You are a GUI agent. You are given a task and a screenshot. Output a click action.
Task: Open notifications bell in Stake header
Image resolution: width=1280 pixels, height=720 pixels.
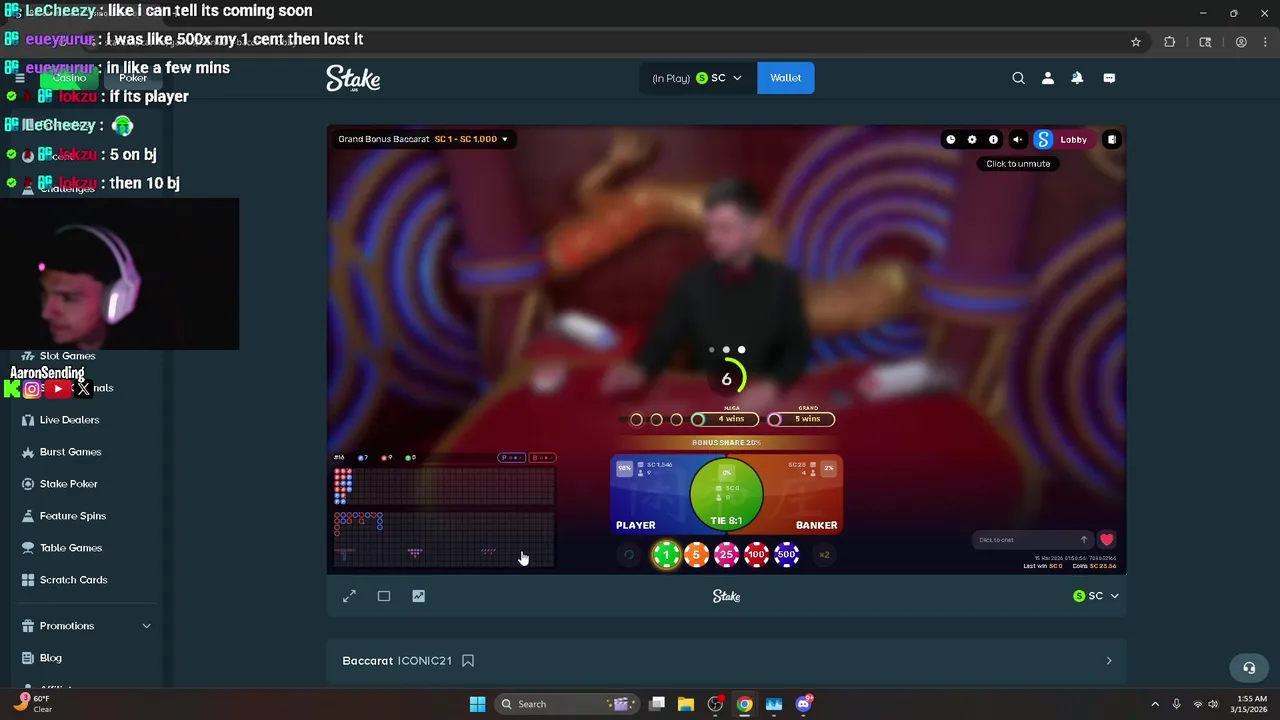(1077, 78)
